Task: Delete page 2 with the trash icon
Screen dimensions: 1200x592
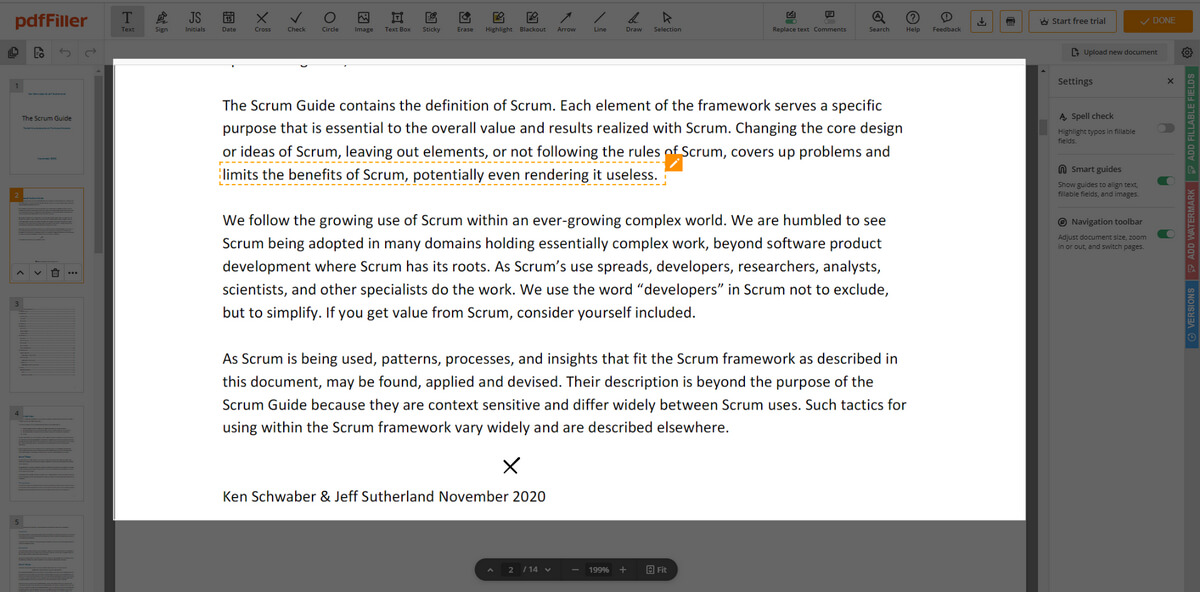Action: tap(56, 273)
